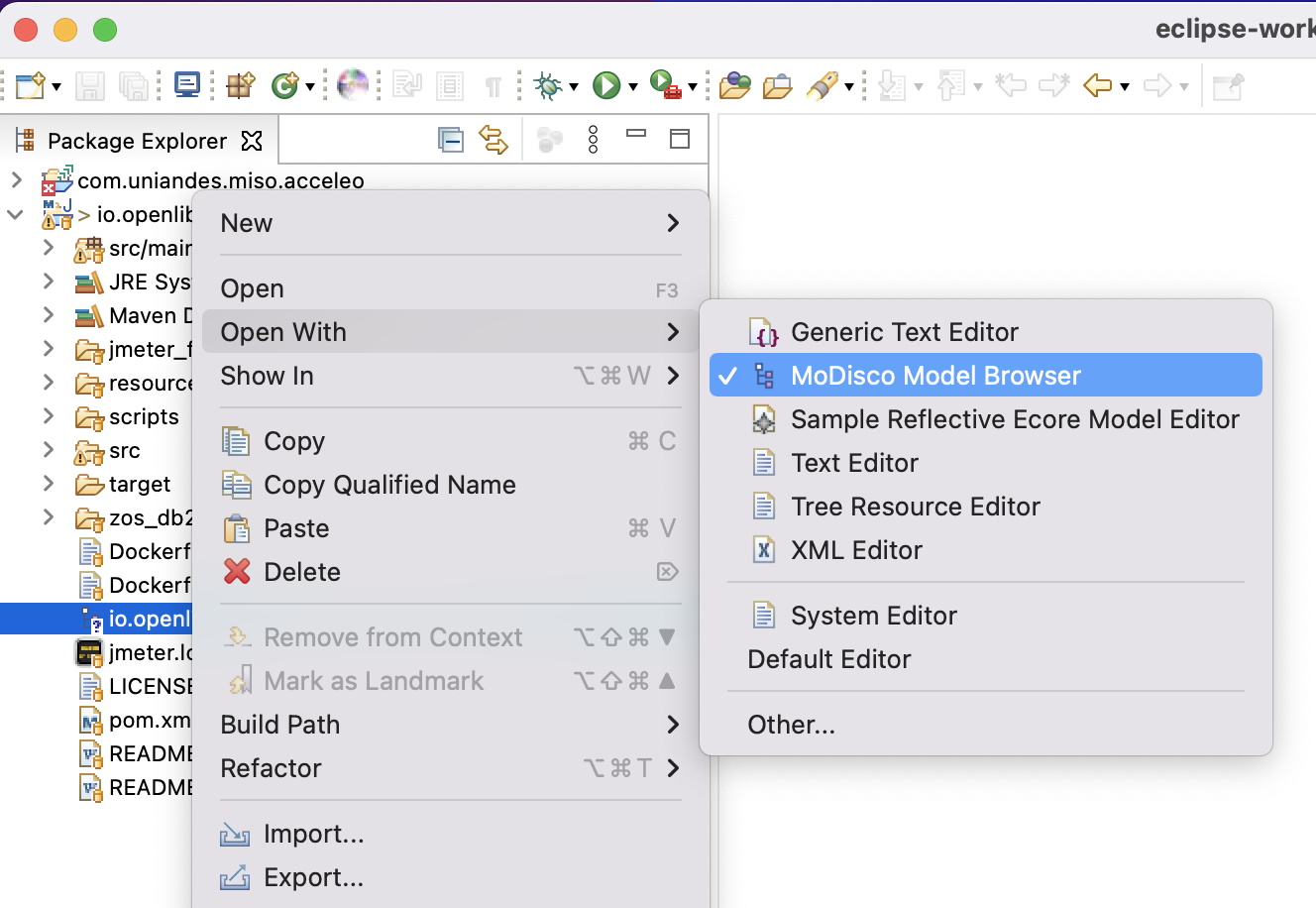Viewport: 1316px width, 908px height.
Task: Select the jmeter log file icon
Action: click(x=90, y=652)
